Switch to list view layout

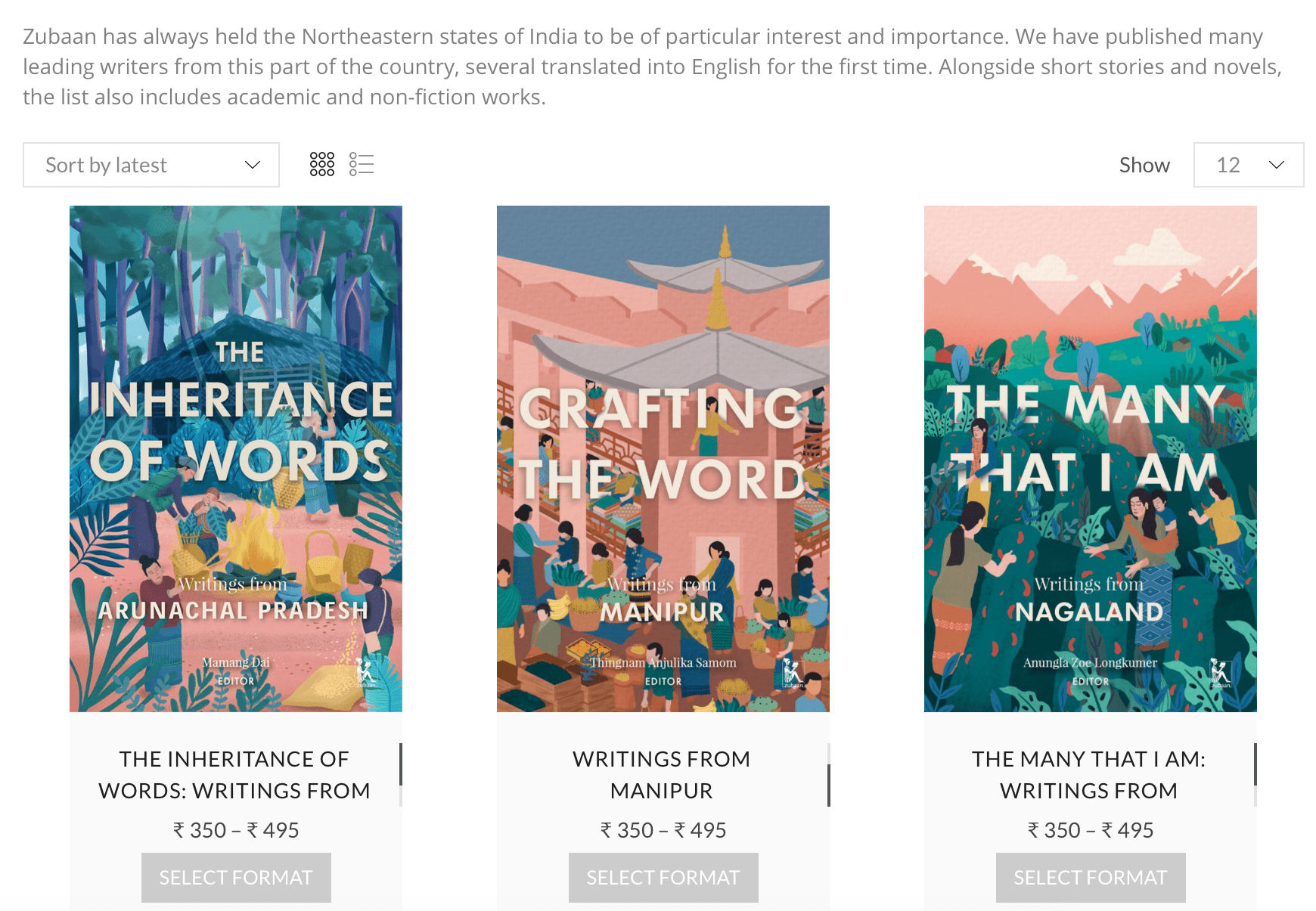(362, 164)
